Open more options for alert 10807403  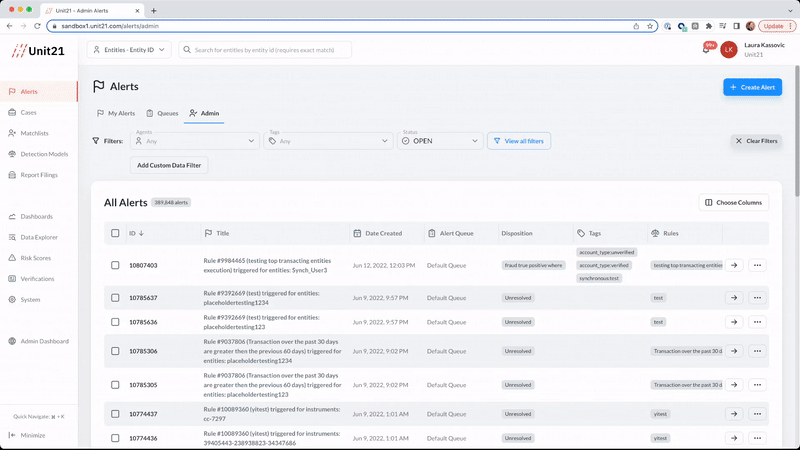pos(757,265)
